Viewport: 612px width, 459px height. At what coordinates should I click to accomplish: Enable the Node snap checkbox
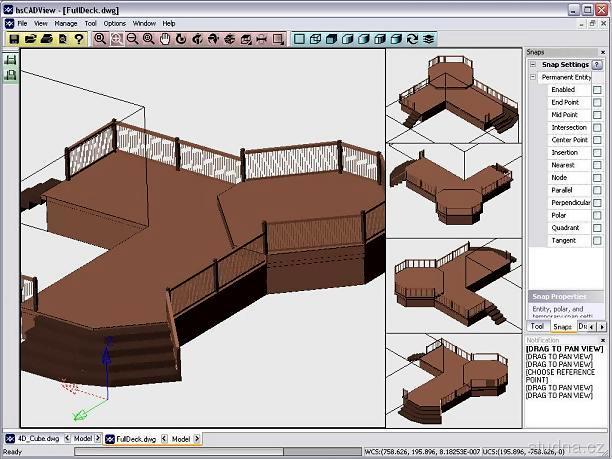pos(597,178)
